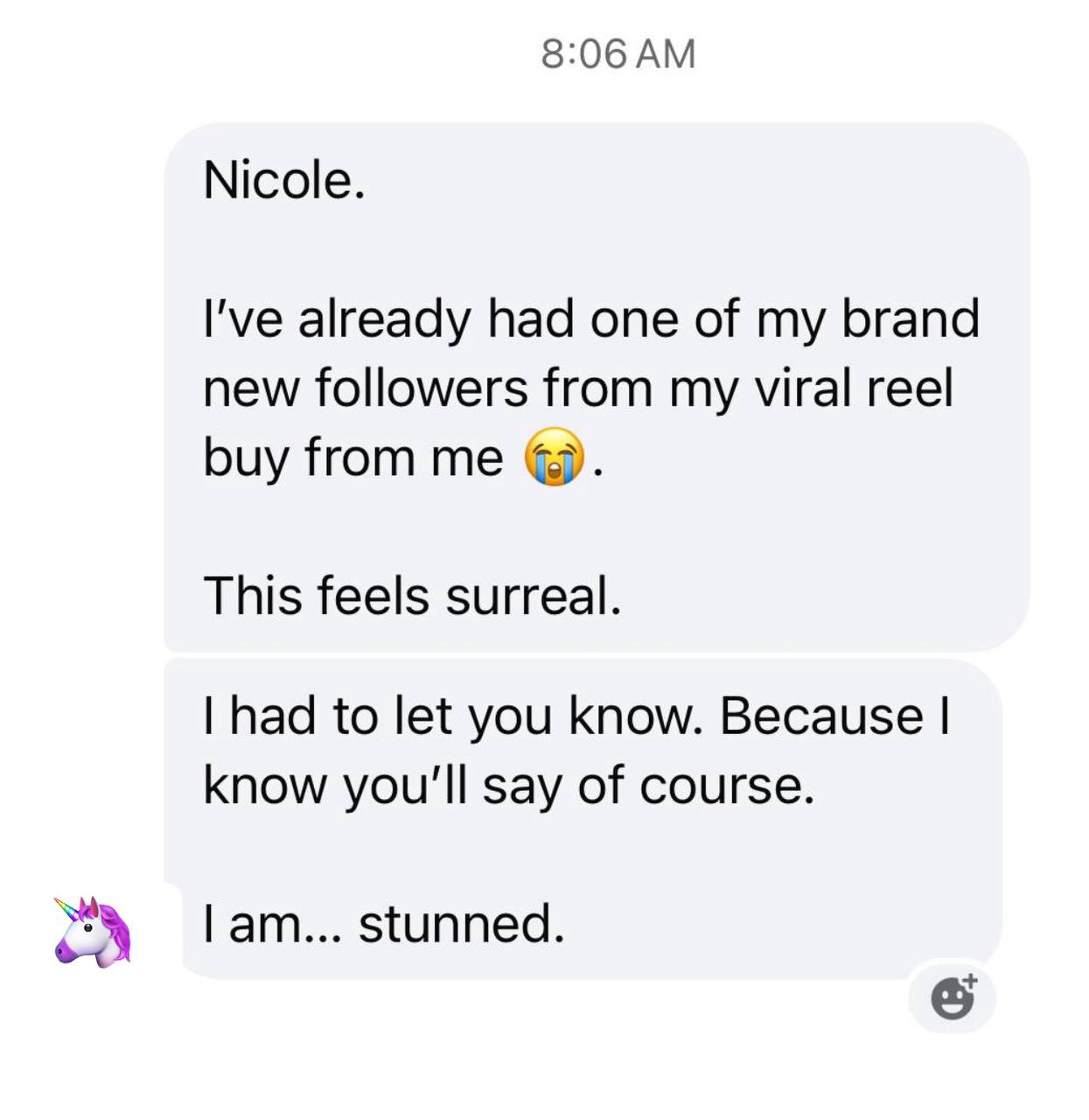The image size is (1089, 1120).
Task: Open the add reaction emoji button
Action: click(953, 997)
